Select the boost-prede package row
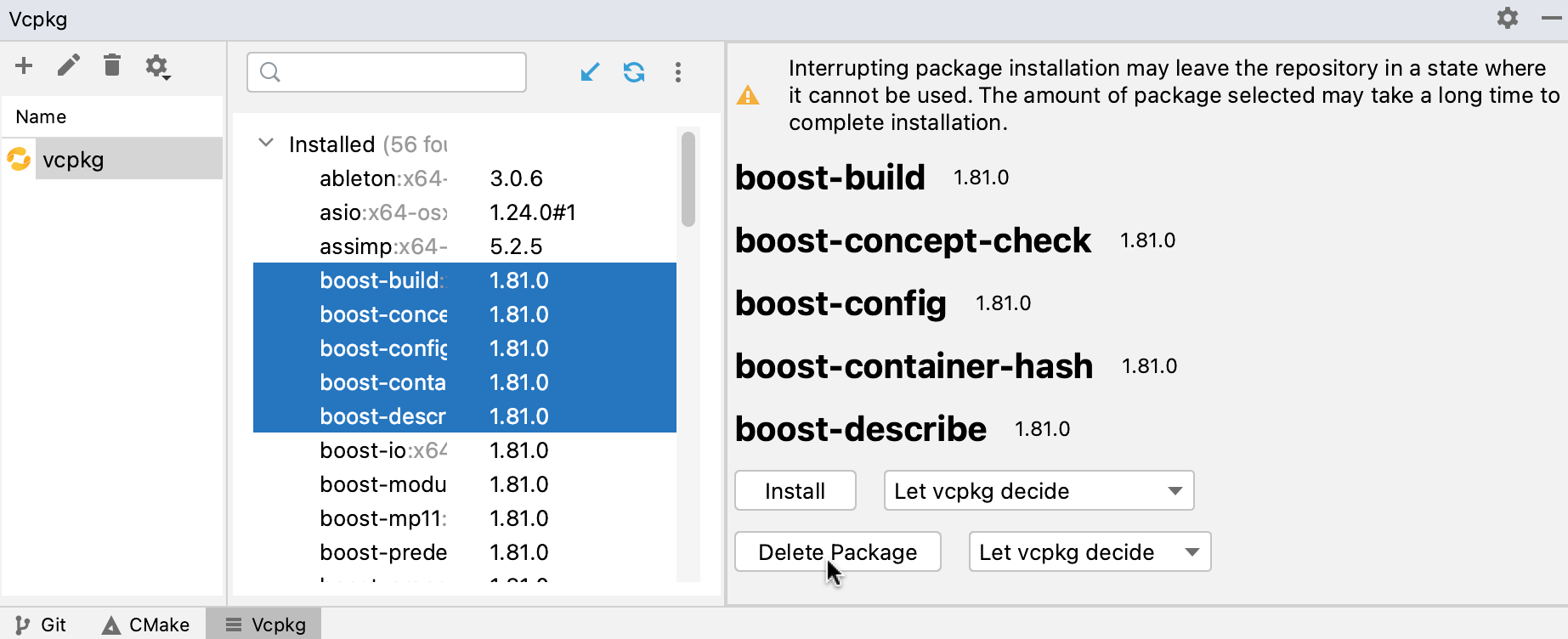The width and height of the screenshot is (1568, 639). point(465,552)
